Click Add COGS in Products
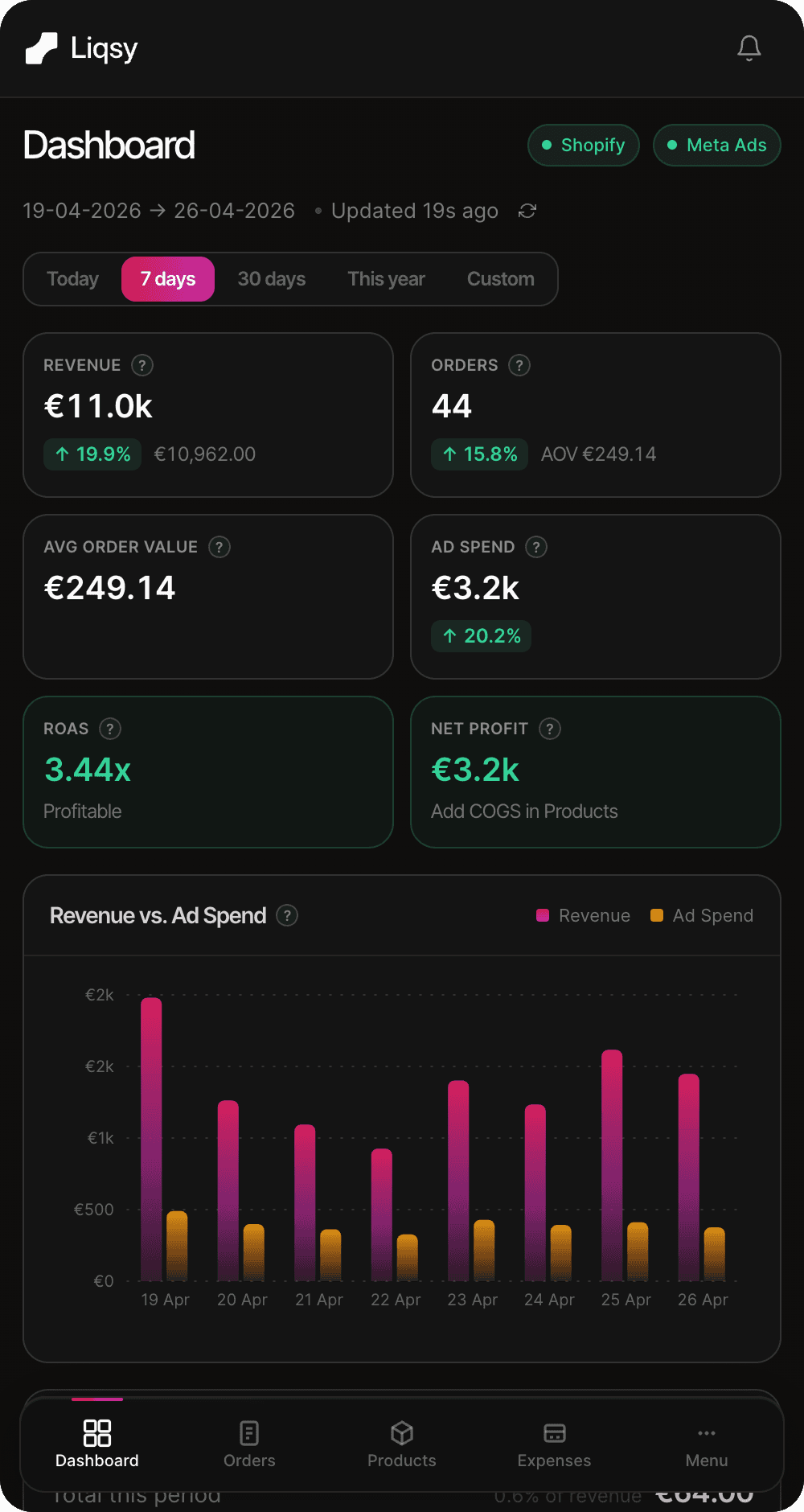This screenshot has width=804, height=1512. pos(524,811)
